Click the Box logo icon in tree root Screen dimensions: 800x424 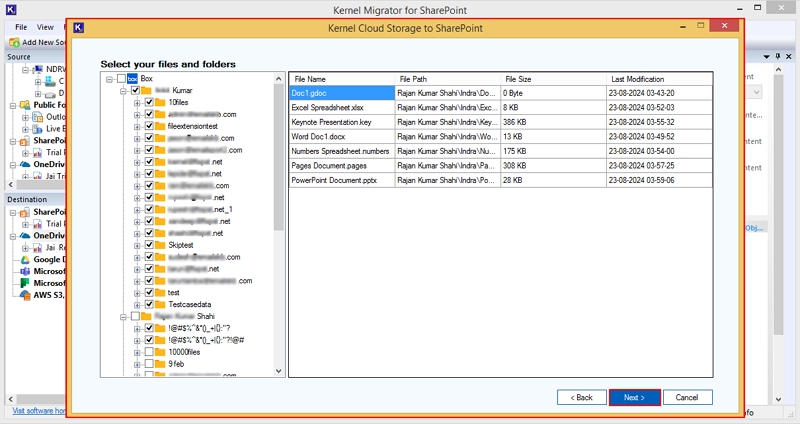pos(133,79)
